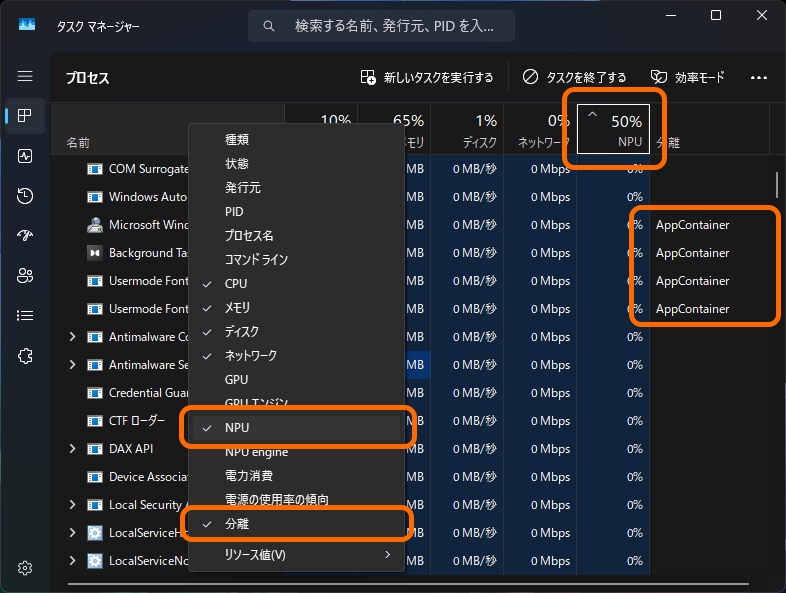Viewport: 786px width, 593px height.
Task: Select the Processes page icon in sidebar
Action: tap(25, 116)
